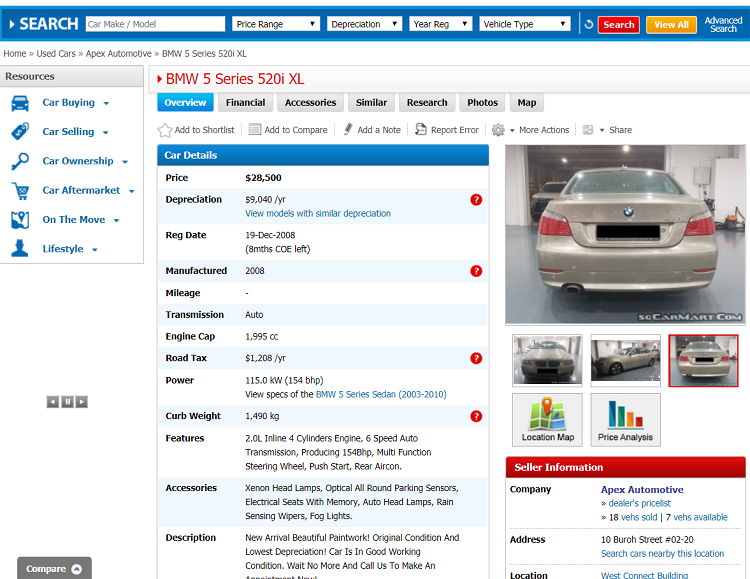Switch to the Research tab
Screen dimensions: 750x579
(x=427, y=102)
